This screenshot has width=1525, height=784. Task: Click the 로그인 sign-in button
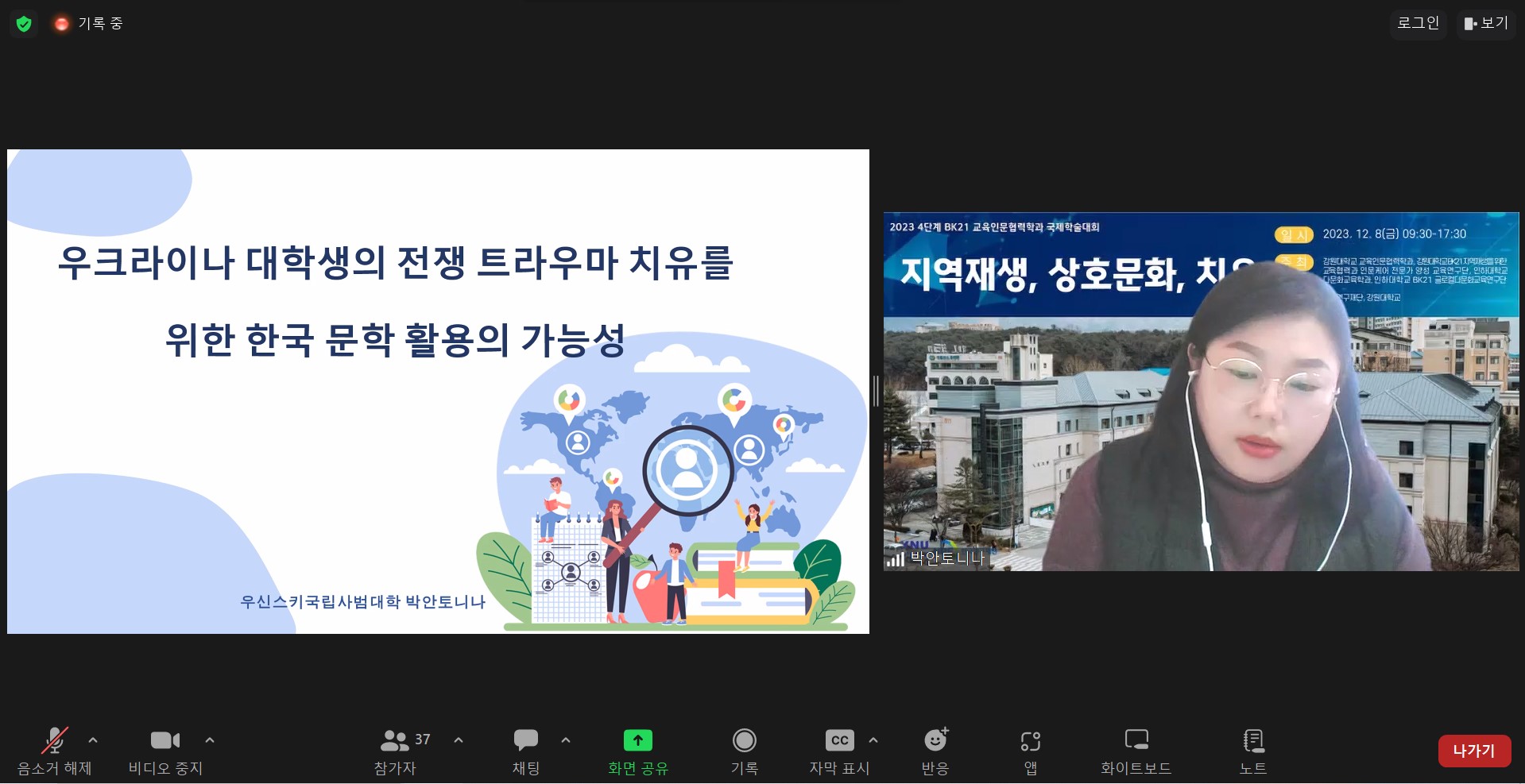[x=1418, y=23]
